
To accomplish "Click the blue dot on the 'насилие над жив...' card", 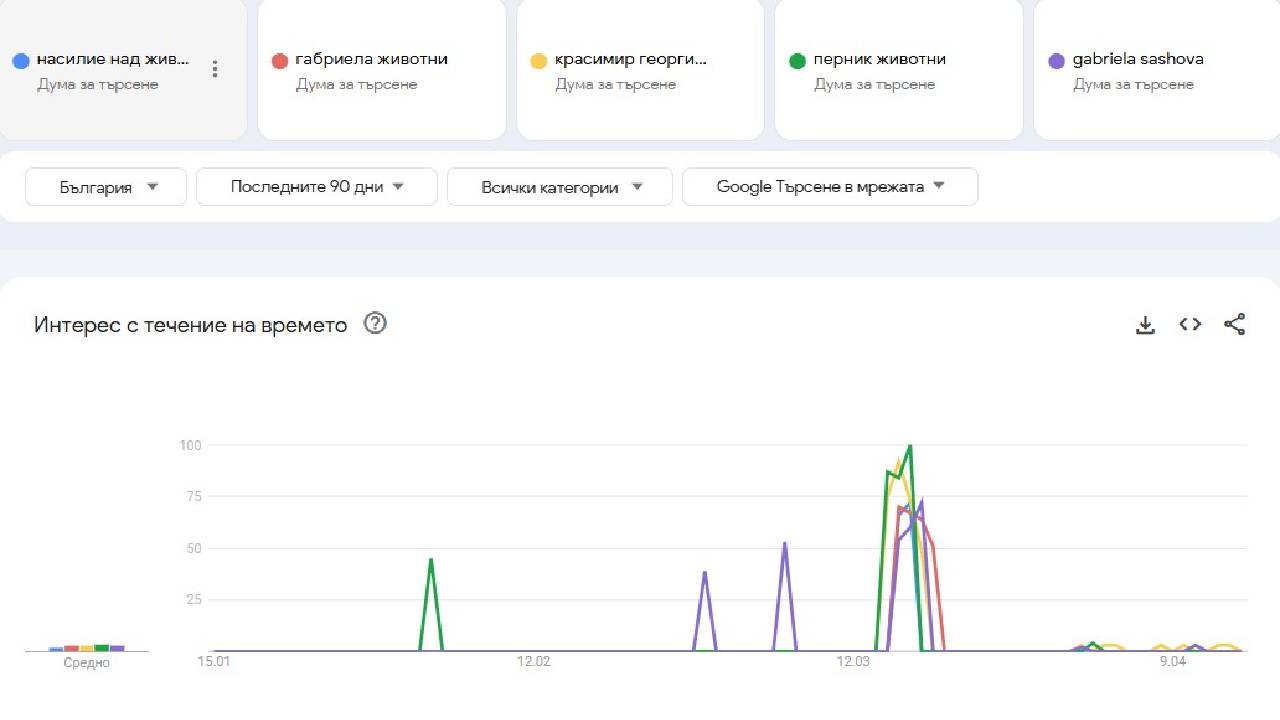I will click(22, 60).
